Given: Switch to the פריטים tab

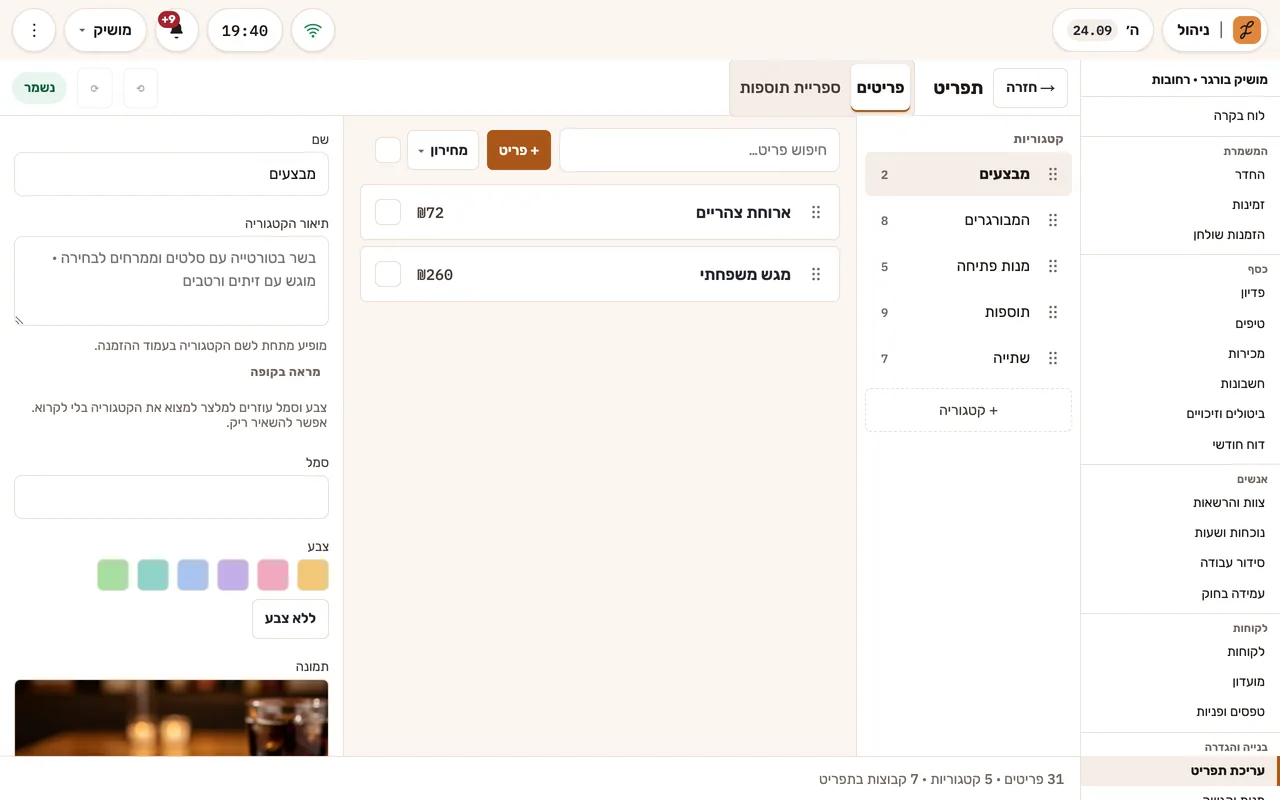Looking at the screenshot, I should coord(880,88).
